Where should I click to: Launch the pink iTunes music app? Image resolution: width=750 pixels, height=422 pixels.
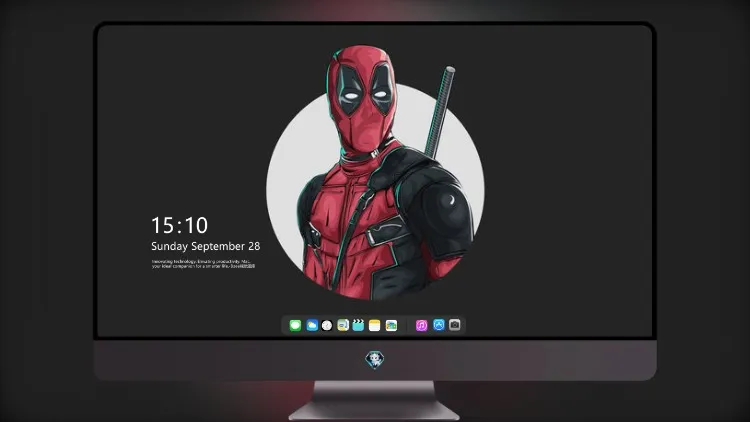[x=421, y=325]
